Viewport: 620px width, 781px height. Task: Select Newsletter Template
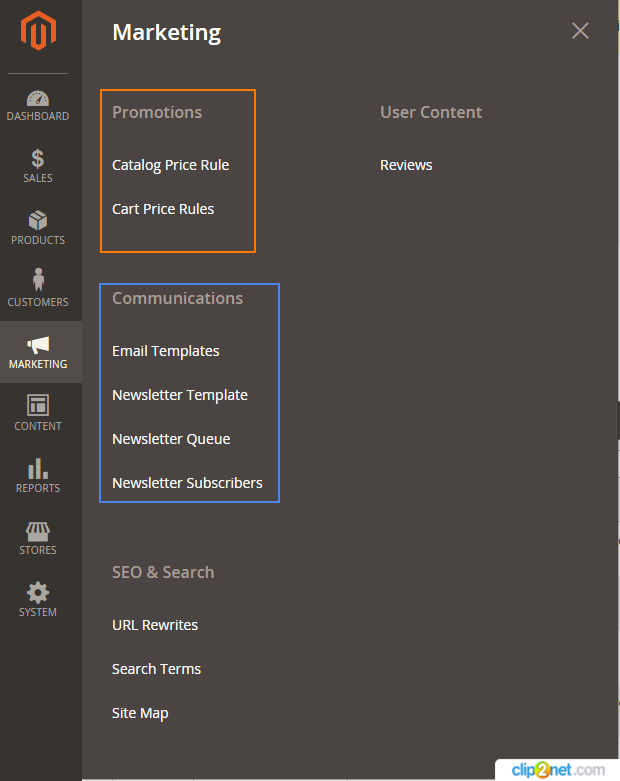tap(180, 395)
